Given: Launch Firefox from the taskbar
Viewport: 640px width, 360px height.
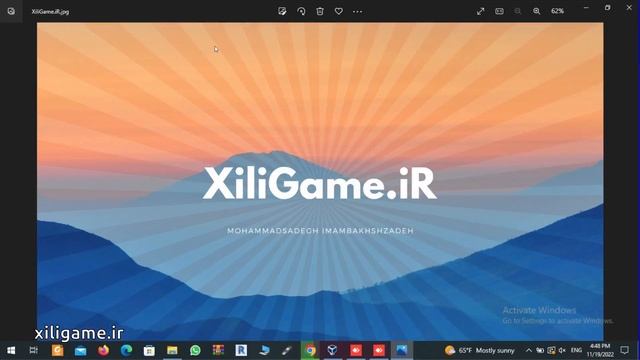Looking at the screenshot, I should pyautogui.click(x=104, y=350).
